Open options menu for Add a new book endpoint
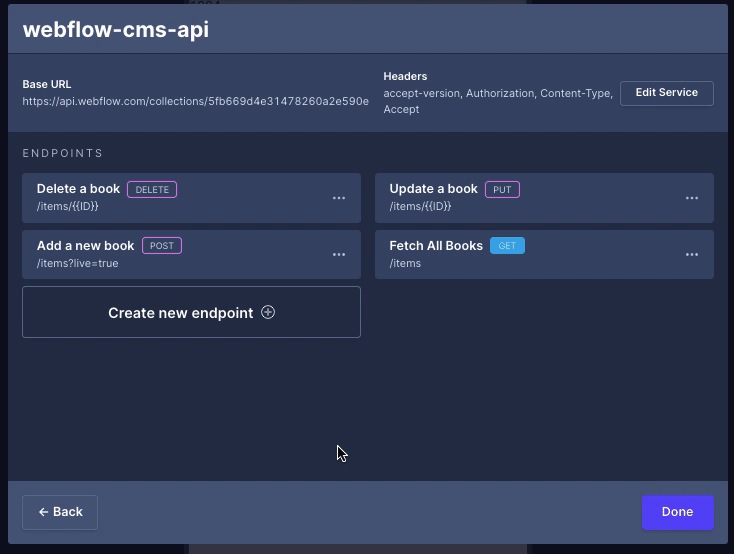Image resolution: width=734 pixels, height=554 pixels. pyautogui.click(x=339, y=255)
